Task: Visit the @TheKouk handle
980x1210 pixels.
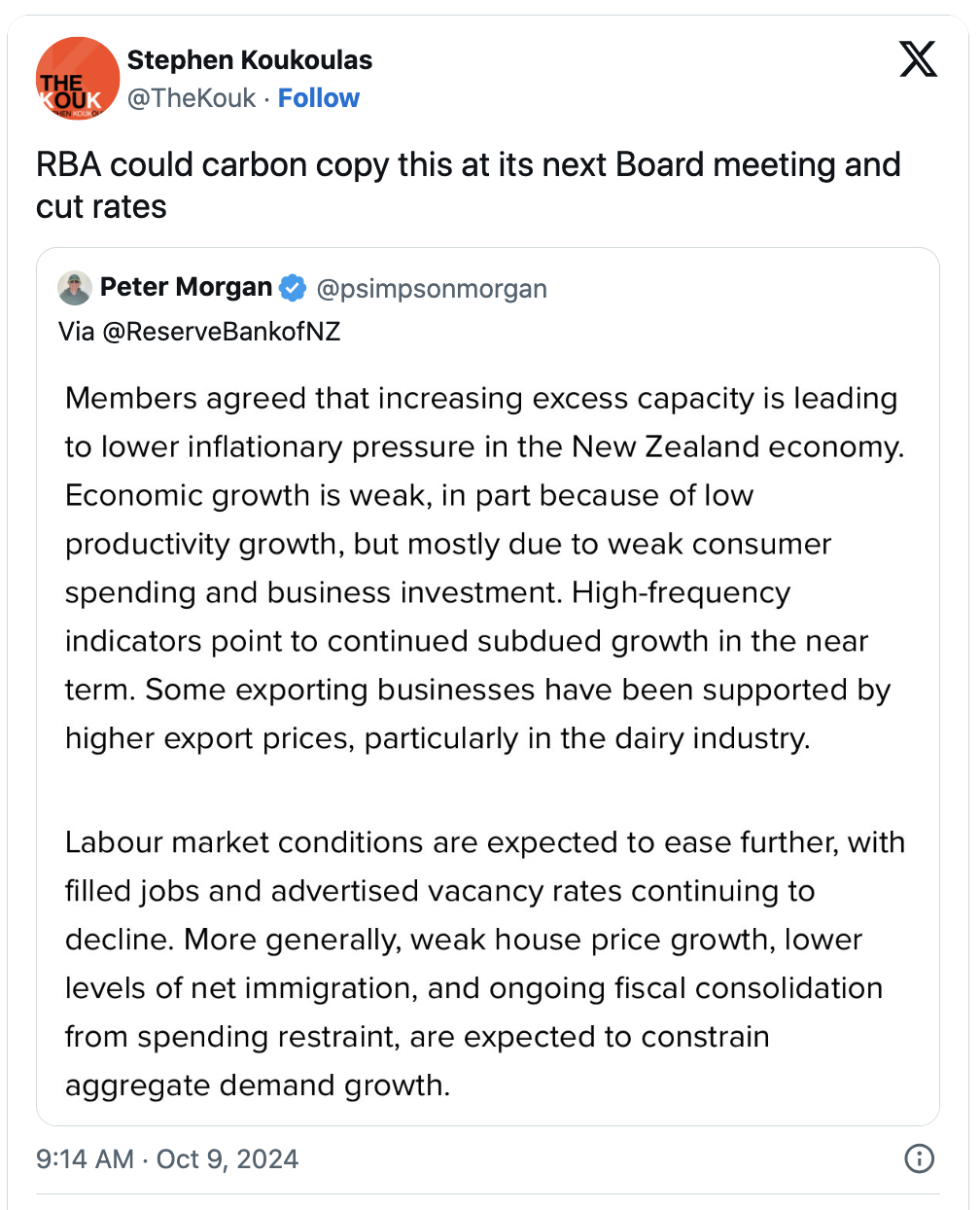Action: coord(192,98)
